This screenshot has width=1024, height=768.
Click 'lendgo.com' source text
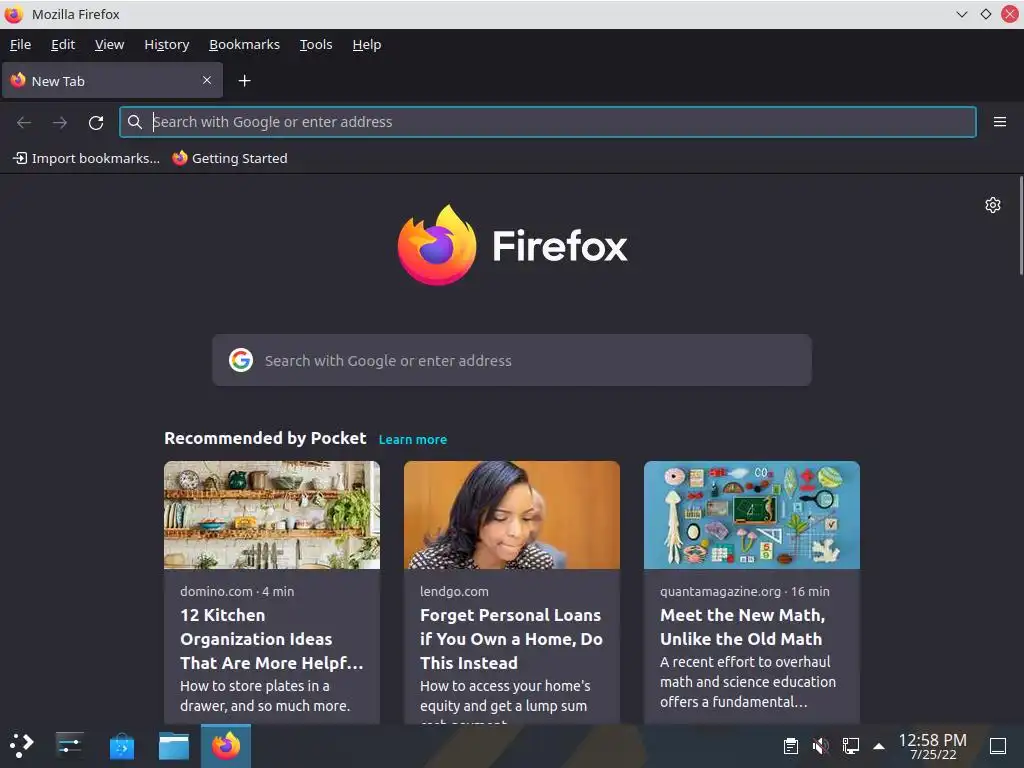454,591
